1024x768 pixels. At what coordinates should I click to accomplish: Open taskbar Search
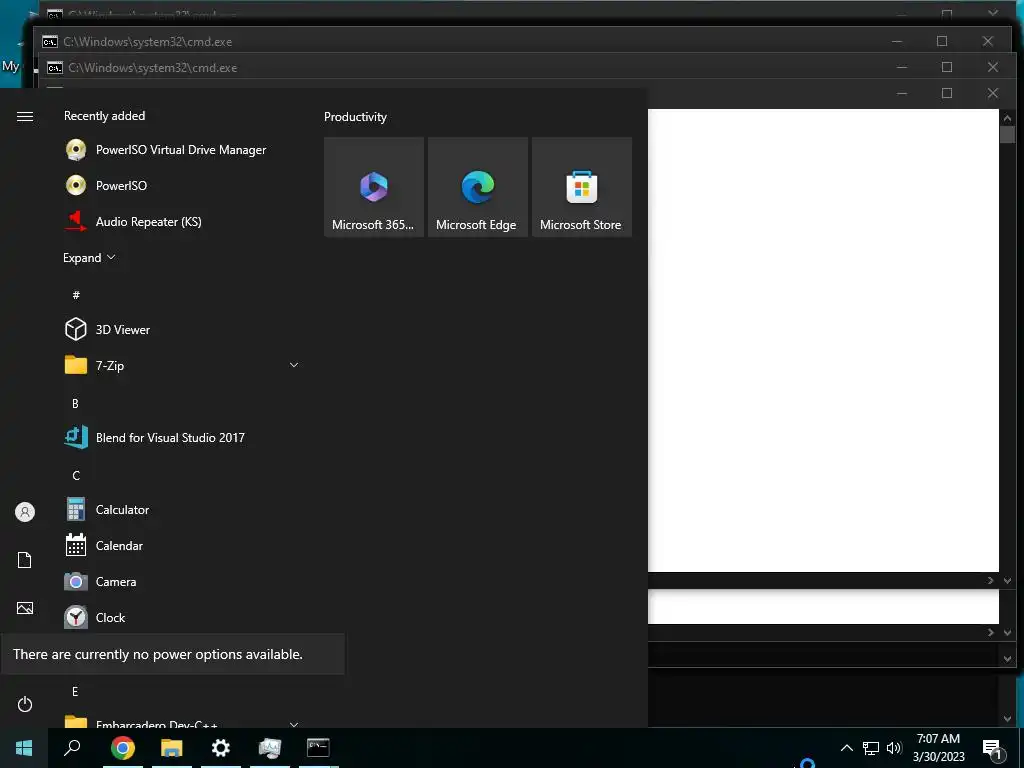coord(72,748)
